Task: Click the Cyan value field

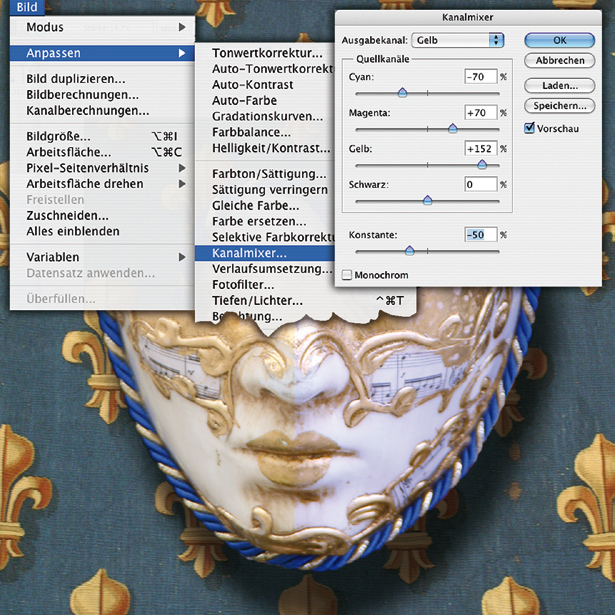Action: (480, 77)
